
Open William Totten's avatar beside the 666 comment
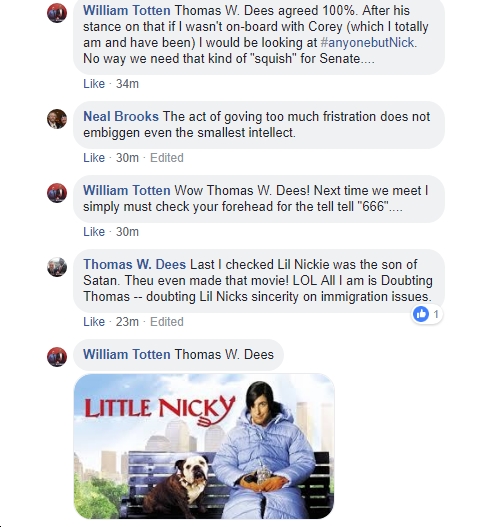57,193
